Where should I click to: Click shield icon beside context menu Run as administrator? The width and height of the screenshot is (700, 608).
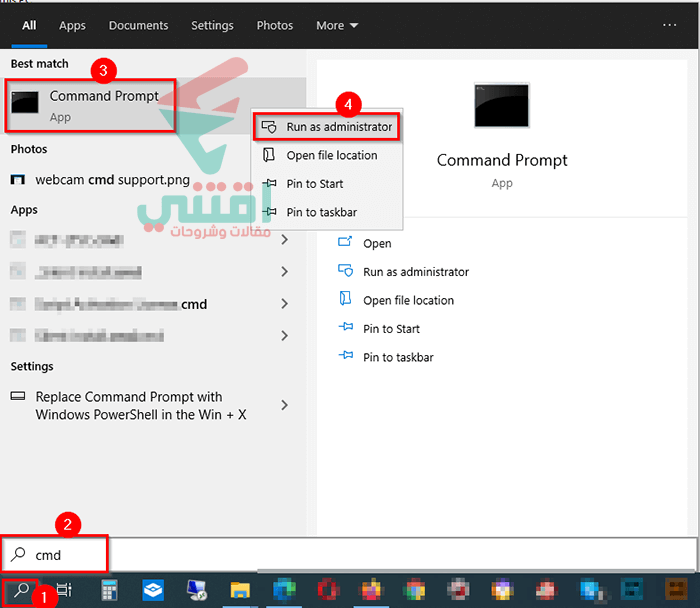(x=269, y=127)
